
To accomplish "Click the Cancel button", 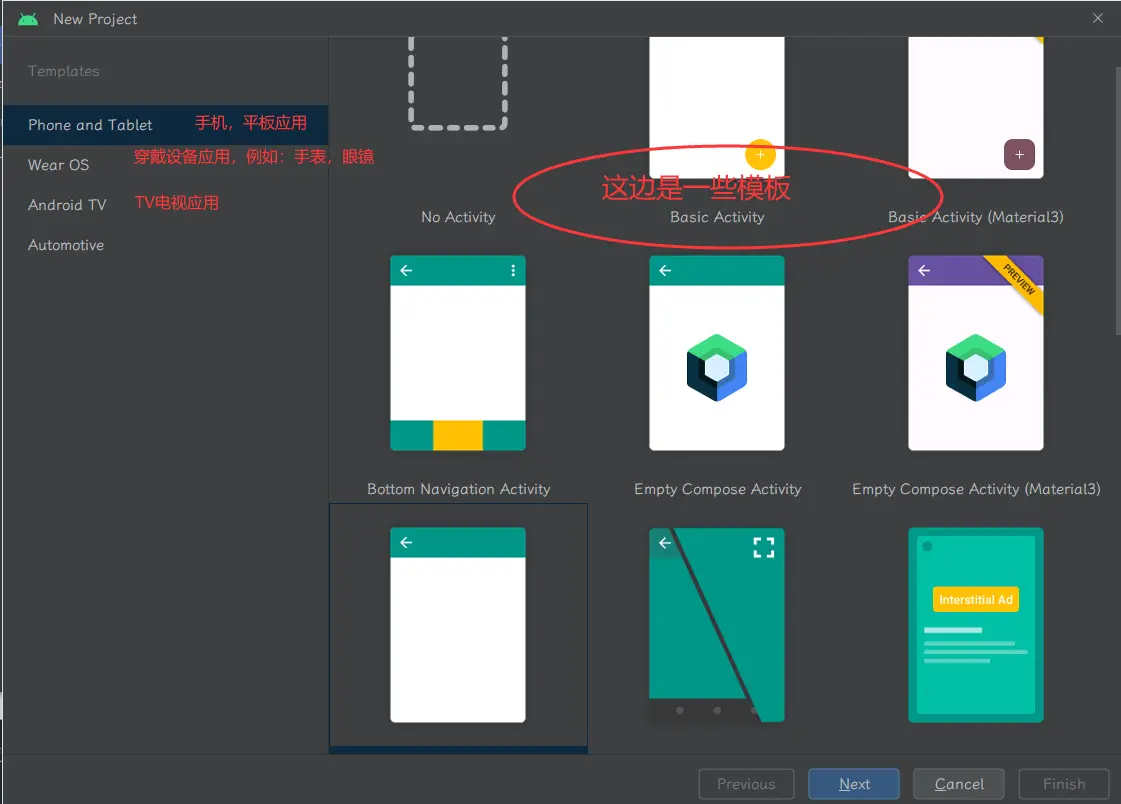I will [959, 784].
